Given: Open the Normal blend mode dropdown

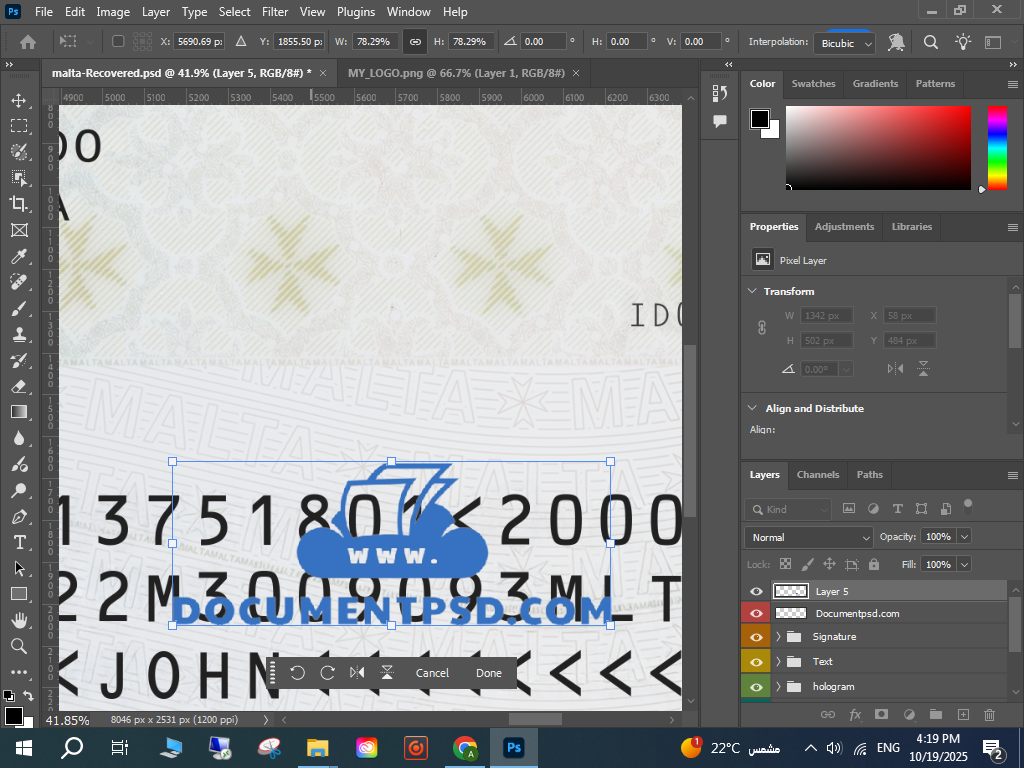Looking at the screenshot, I should (x=810, y=538).
